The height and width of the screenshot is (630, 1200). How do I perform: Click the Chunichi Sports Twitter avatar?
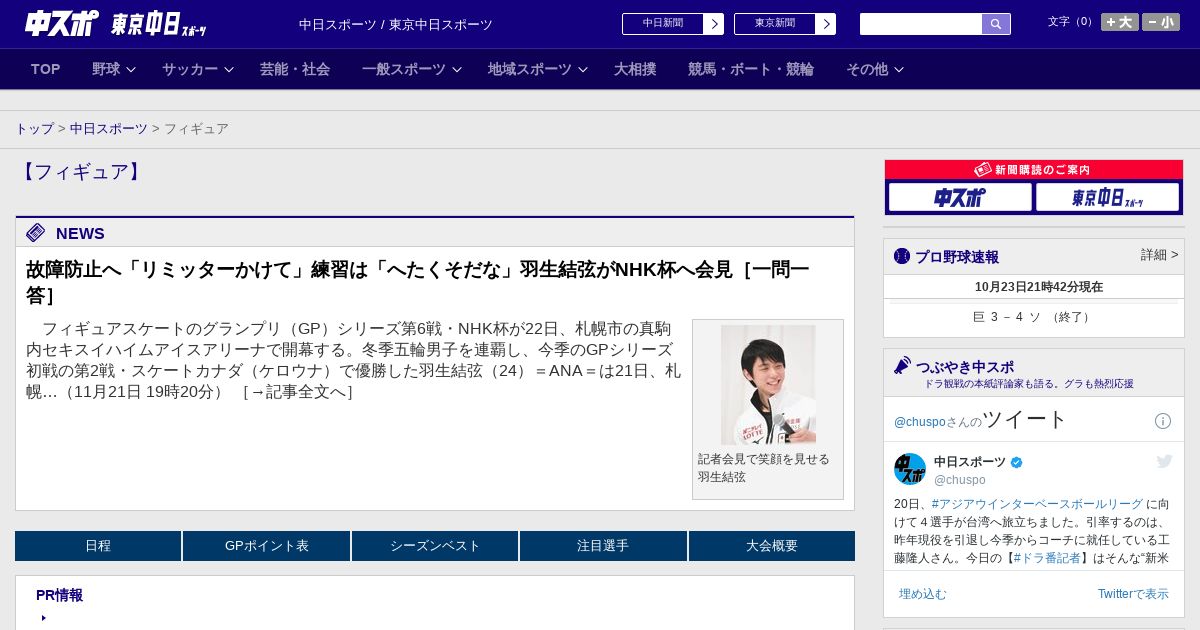click(x=910, y=469)
